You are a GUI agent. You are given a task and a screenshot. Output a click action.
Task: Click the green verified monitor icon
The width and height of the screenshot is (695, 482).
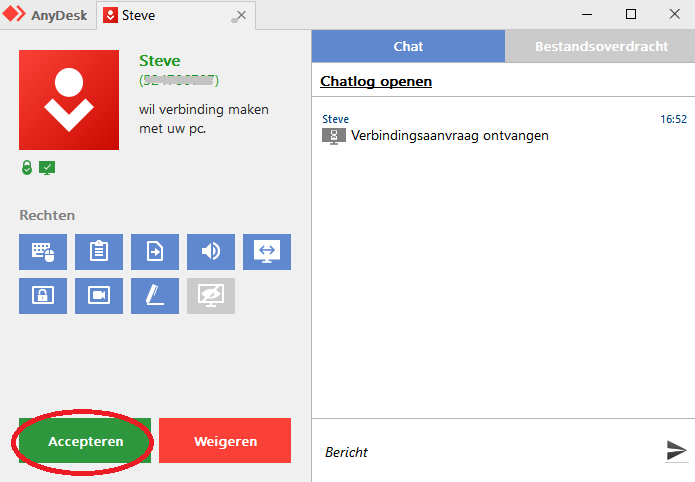point(47,168)
